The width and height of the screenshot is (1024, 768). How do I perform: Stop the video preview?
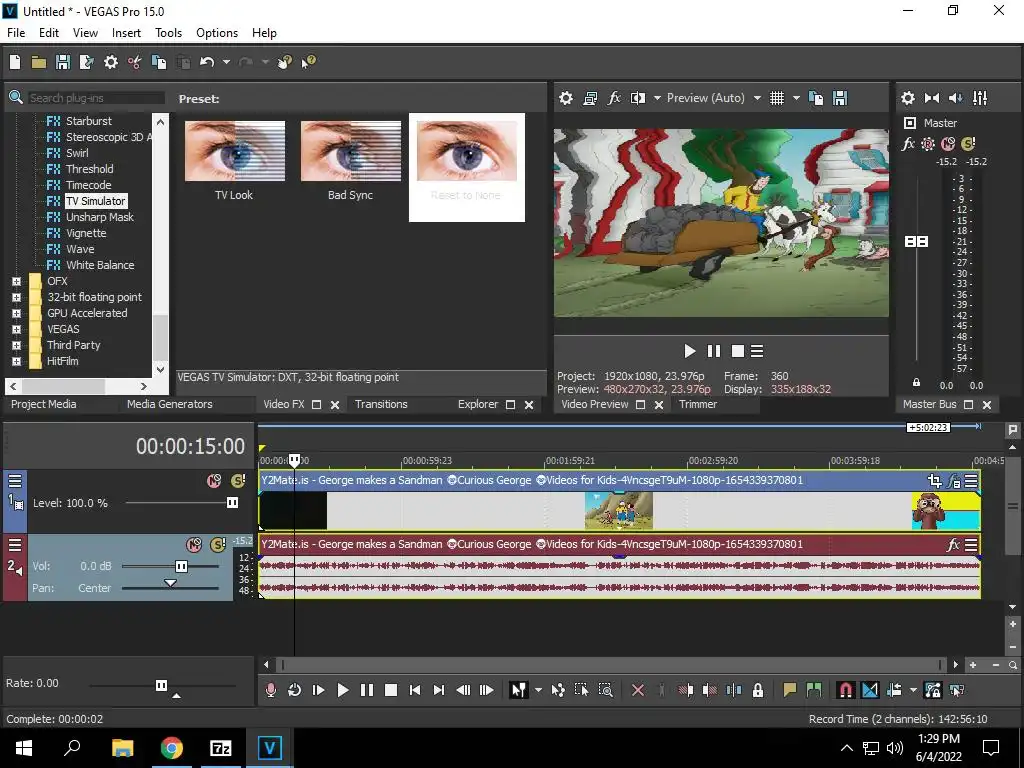738,351
